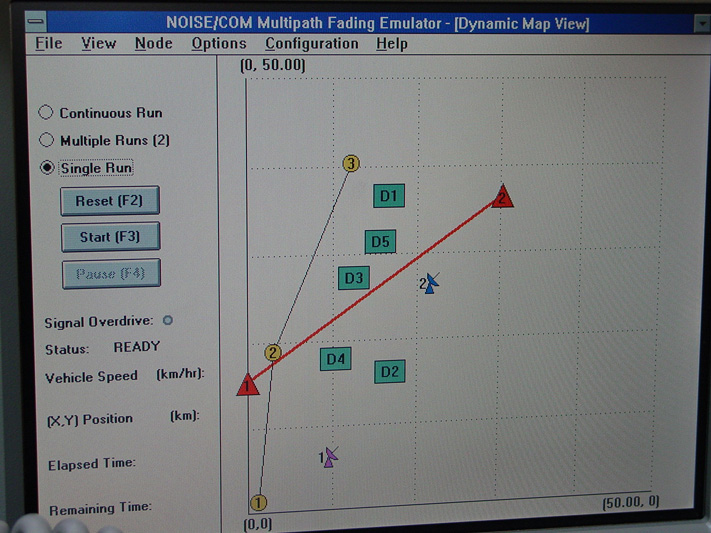Image resolution: width=711 pixels, height=533 pixels.
Task: Open the window system menu box
Action: (36, 21)
